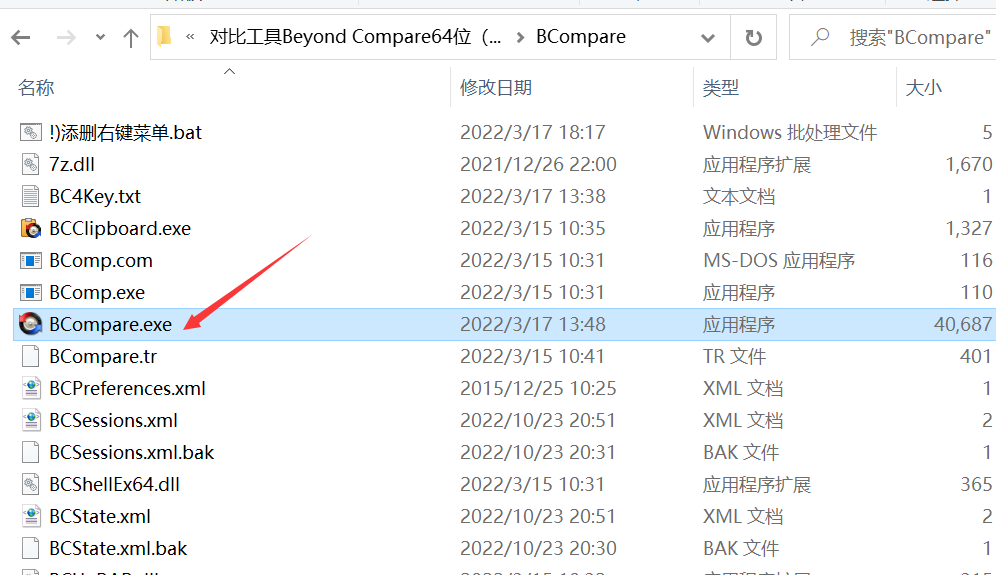Select the BCompare.tr file icon
Image resolution: width=996 pixels, height=575 pixels.
[30, 356]
